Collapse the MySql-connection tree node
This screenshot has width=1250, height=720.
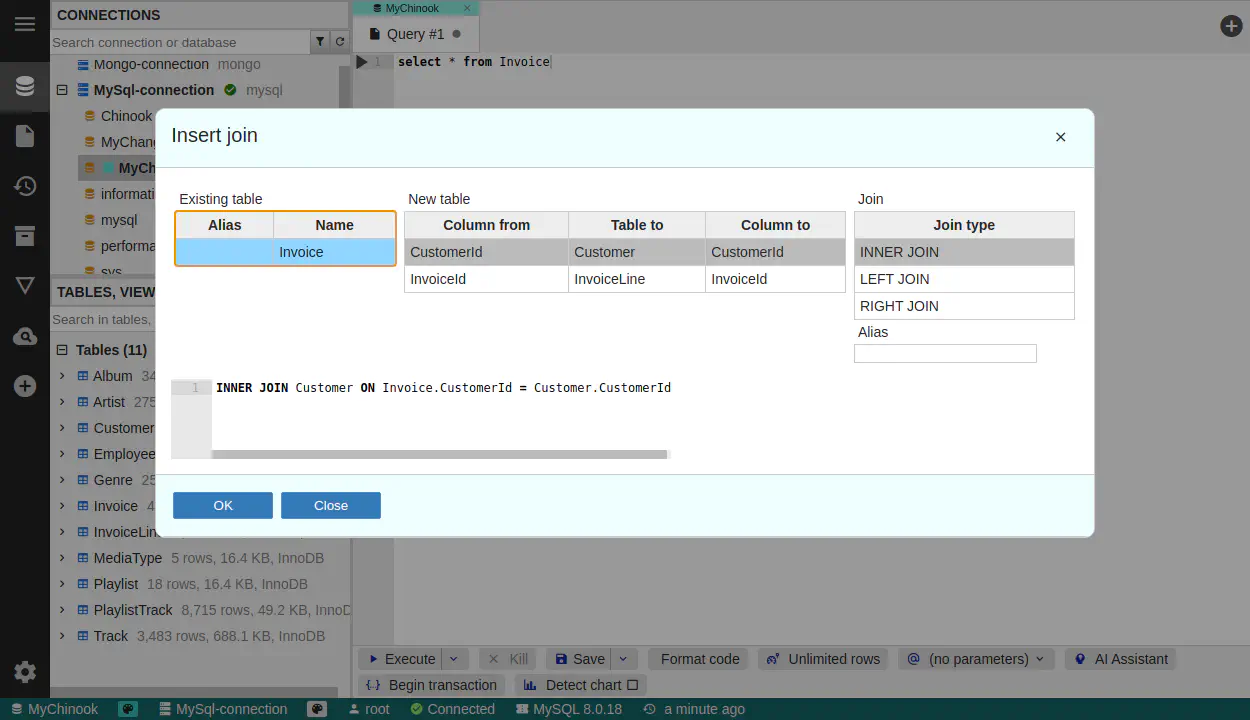(62, 90)
